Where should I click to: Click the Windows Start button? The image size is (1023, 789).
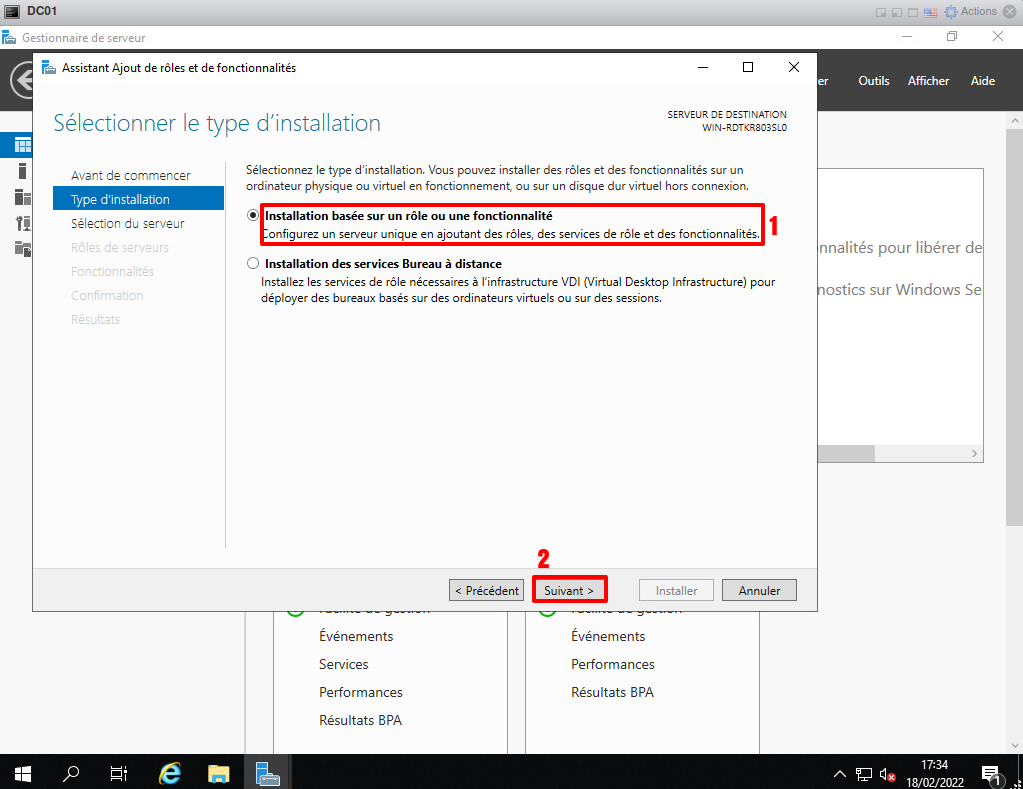[22, 772]
